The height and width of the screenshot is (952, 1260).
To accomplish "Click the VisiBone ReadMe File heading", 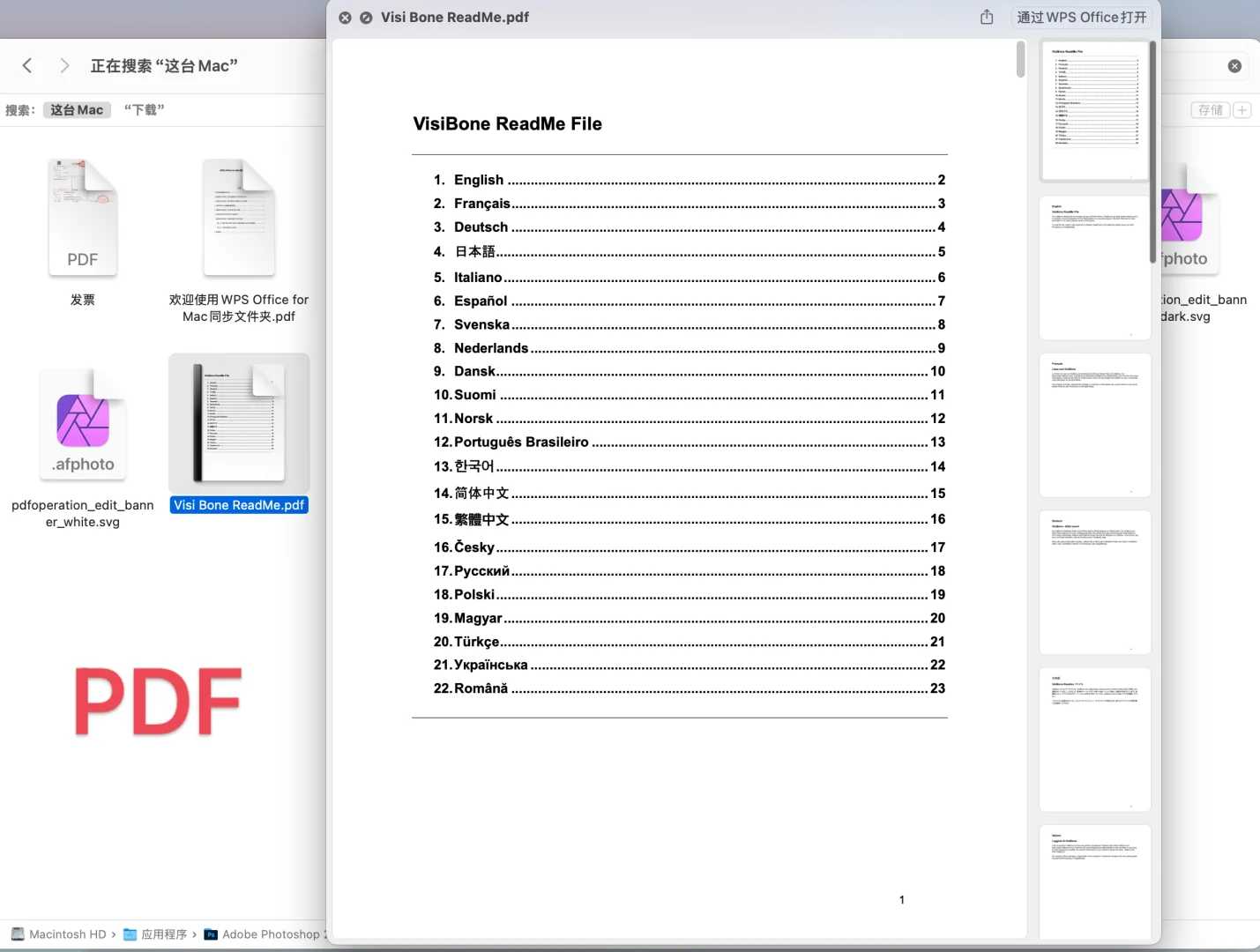I will (x=507, y=124).
